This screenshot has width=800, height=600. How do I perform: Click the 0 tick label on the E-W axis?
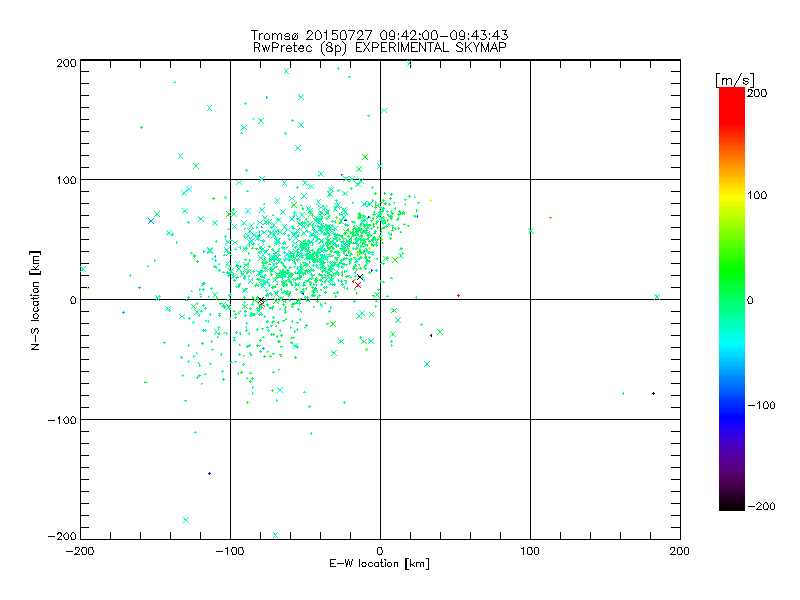tap(380, 551)
